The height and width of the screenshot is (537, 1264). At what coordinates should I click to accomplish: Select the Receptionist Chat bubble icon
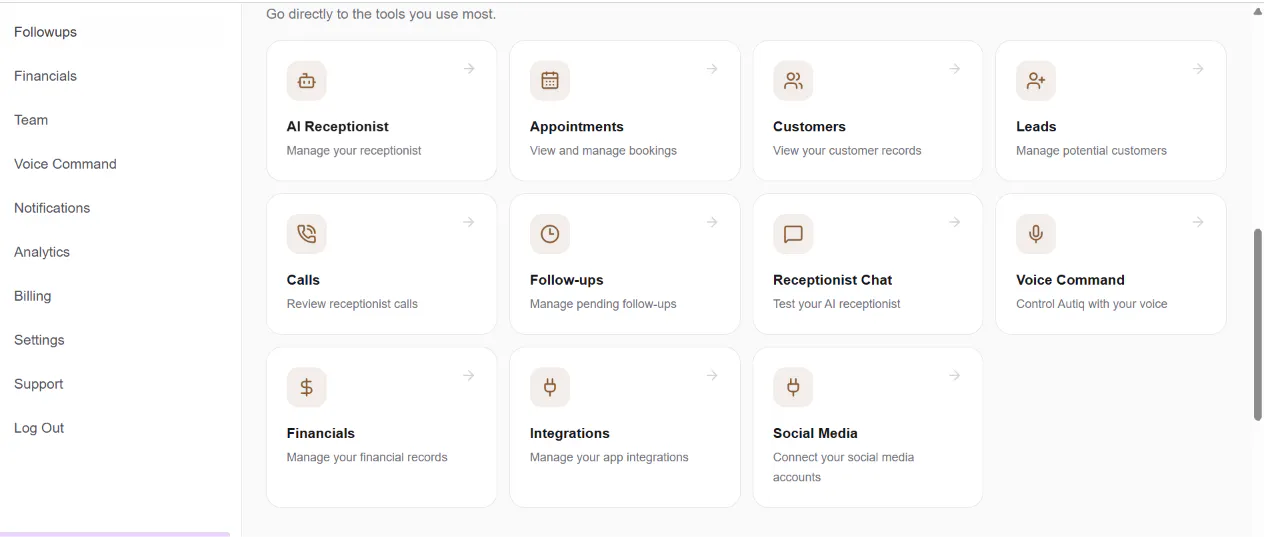793,234
